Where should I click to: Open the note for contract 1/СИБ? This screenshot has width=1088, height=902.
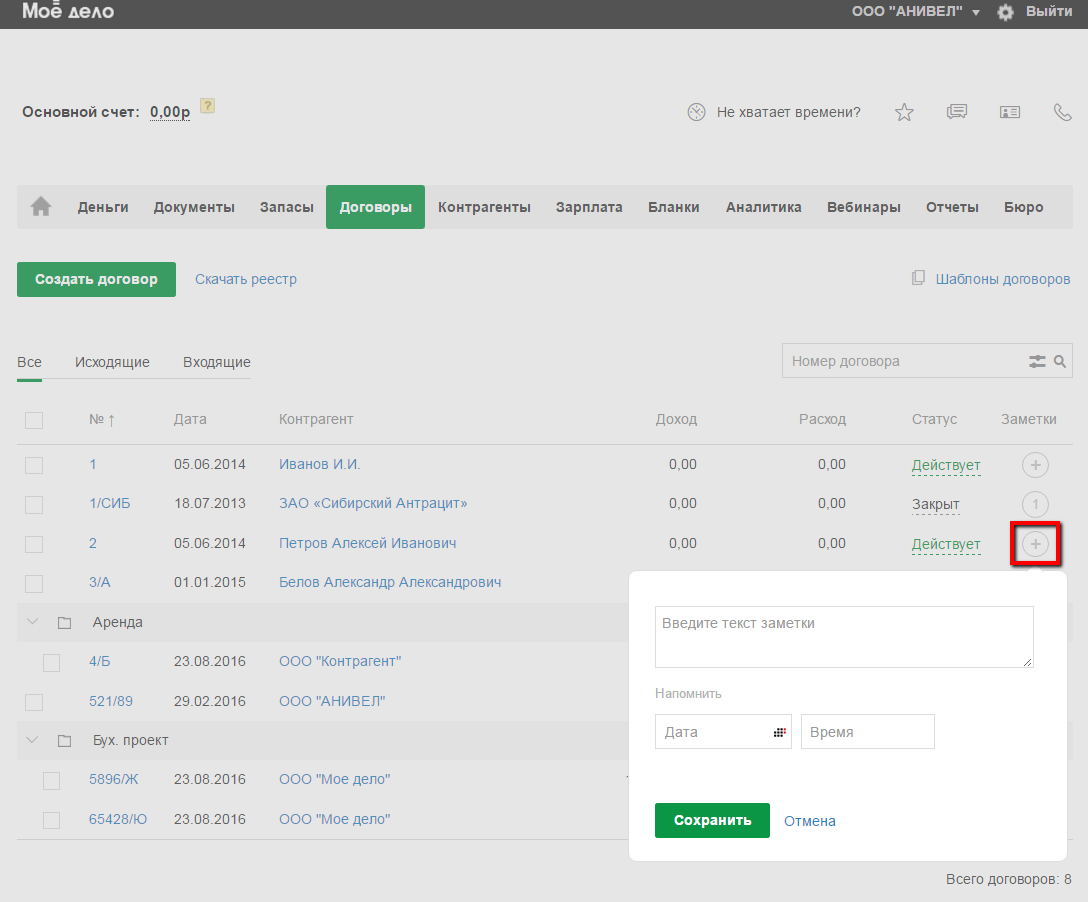[1036, 504]
